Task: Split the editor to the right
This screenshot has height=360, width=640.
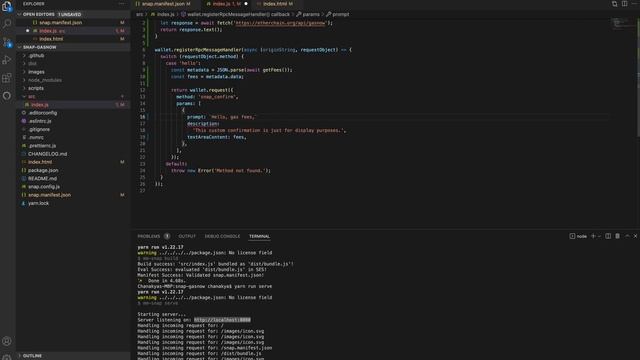Action: coord(624,4)
